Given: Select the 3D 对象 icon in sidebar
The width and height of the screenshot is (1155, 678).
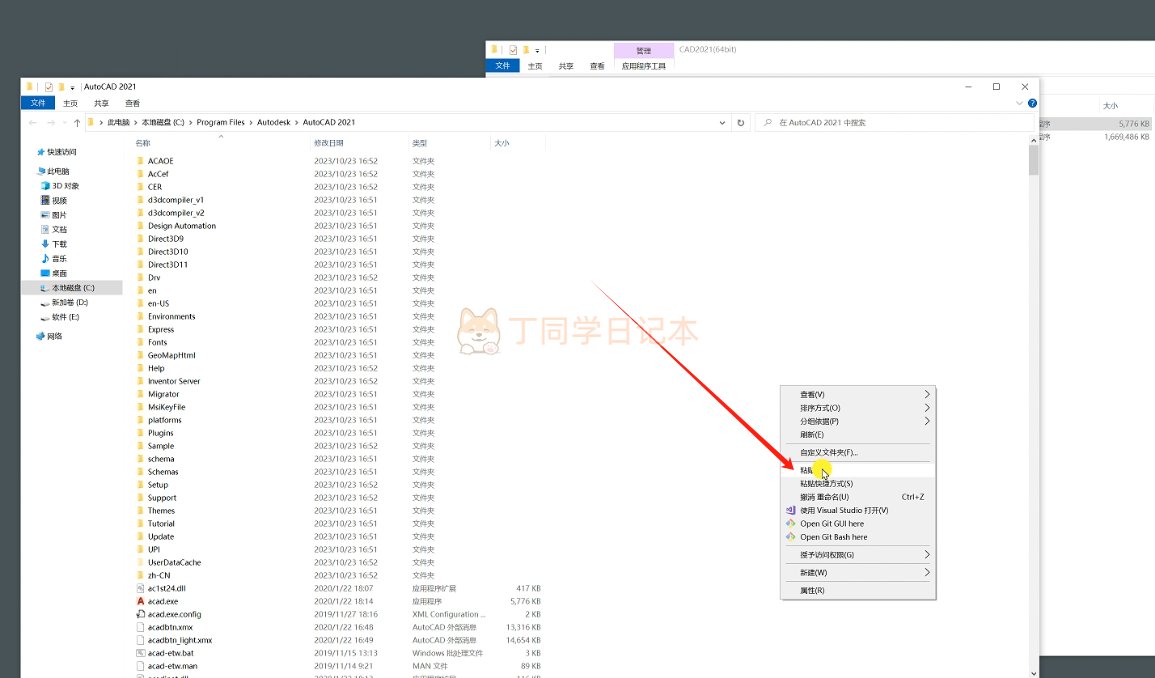Looking at the screenshot, I should [x=45, y=186].
